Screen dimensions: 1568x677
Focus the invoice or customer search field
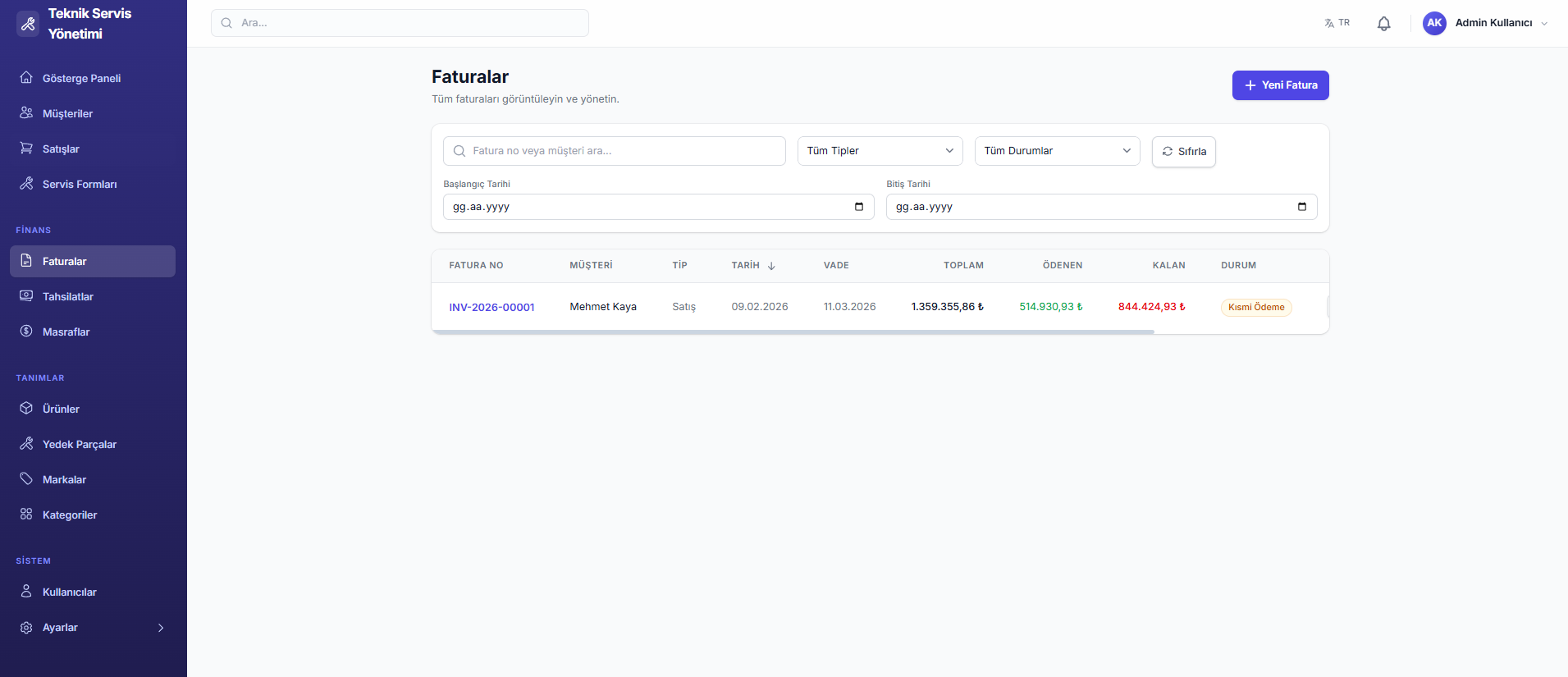615,151
